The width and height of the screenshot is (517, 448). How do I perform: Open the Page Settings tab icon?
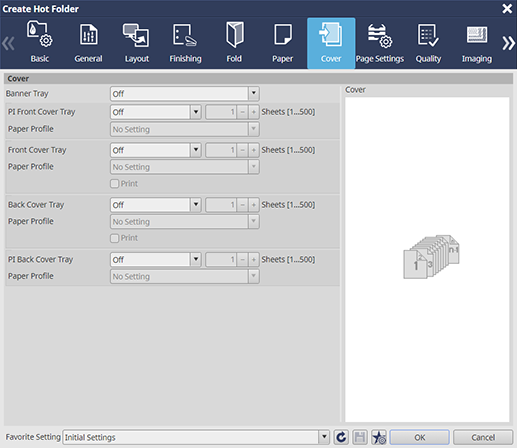[x=379, y=36]
